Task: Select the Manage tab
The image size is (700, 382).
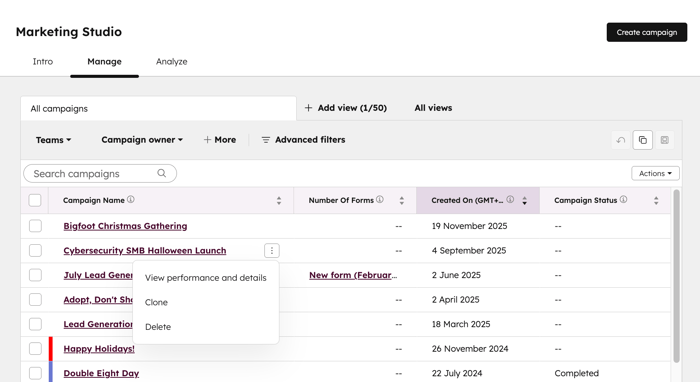Action: click(104, 62)
